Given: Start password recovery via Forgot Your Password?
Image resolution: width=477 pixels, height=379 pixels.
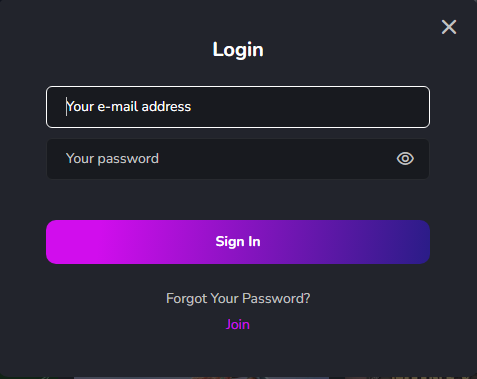Looking at the screenshot, I should 238,299.
